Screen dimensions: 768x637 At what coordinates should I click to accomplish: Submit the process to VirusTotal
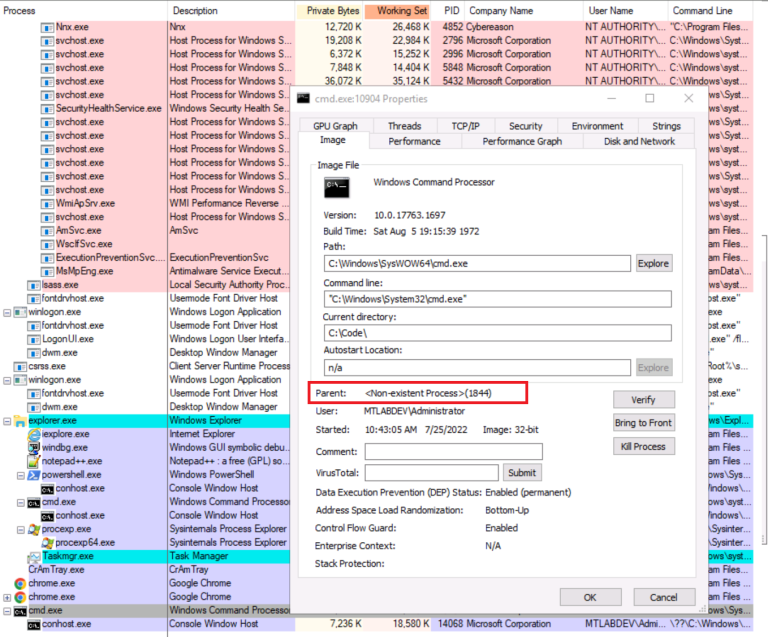point(521,473)
